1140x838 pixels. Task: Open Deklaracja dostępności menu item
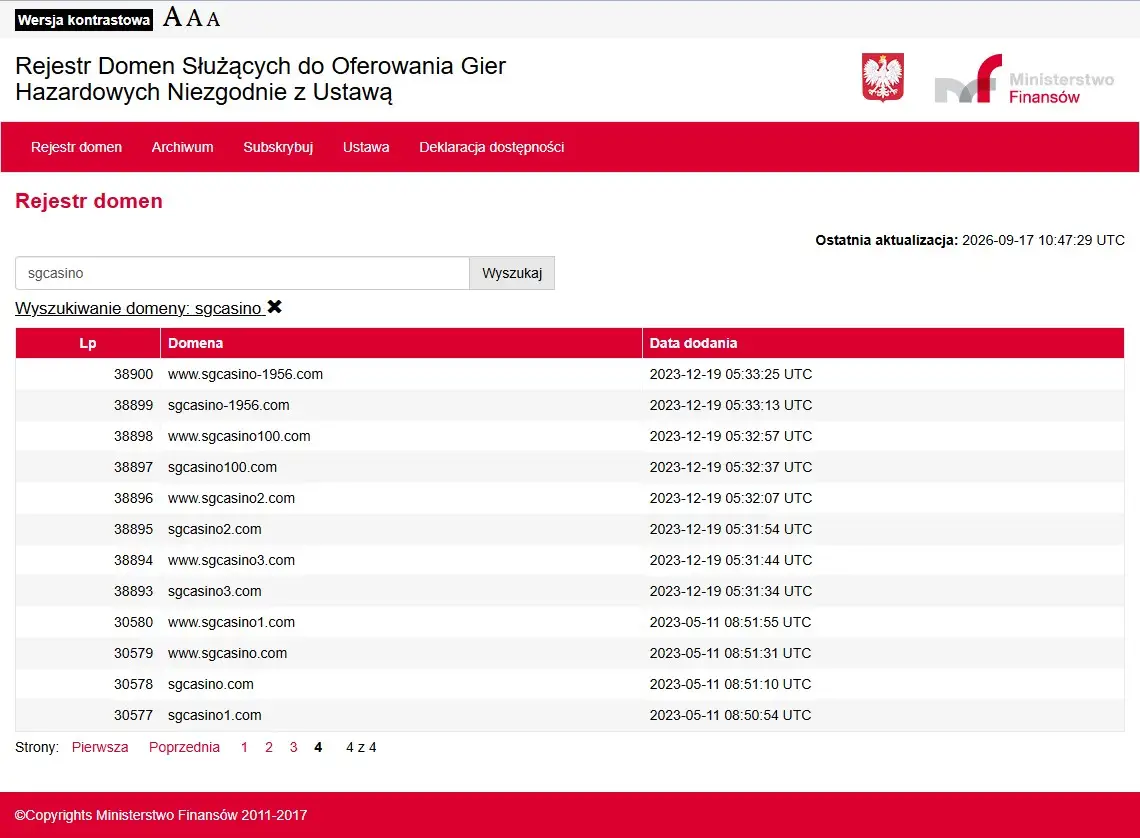pyautogui.click(x=491, y=147)
